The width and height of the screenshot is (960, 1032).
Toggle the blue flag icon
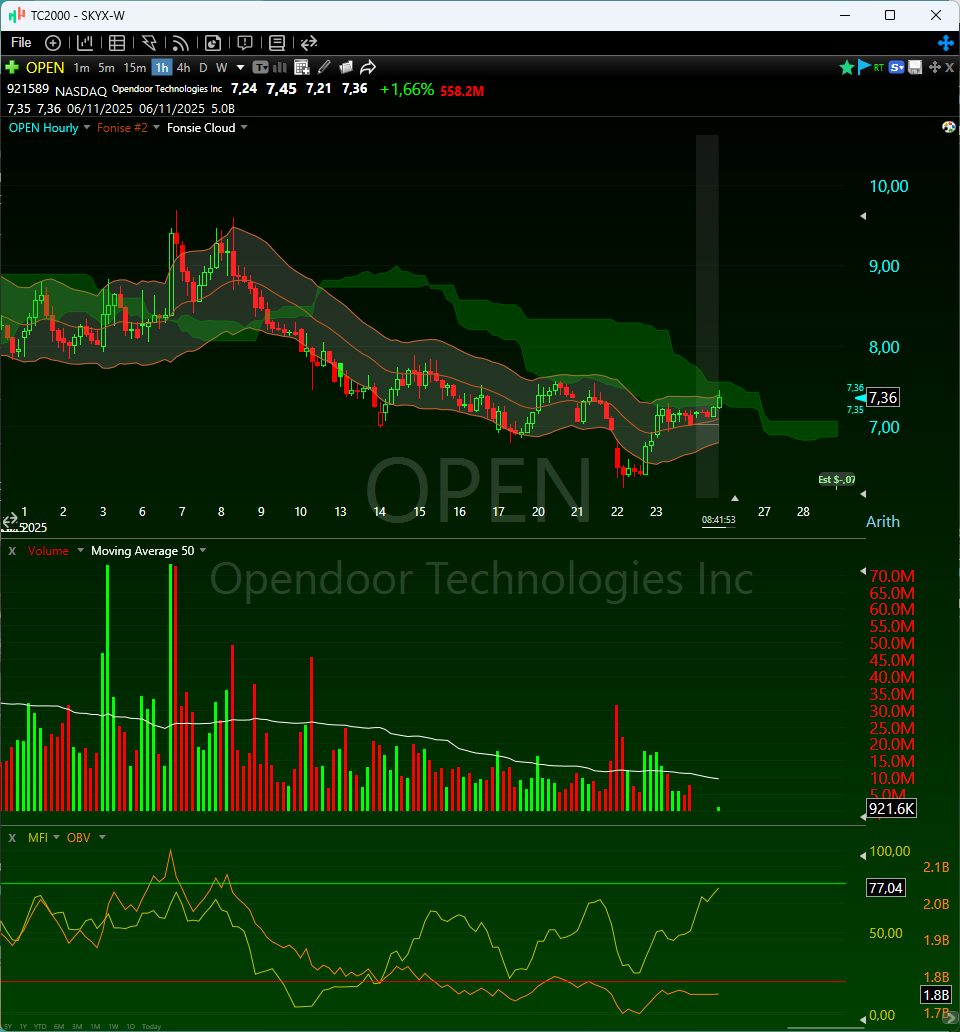(x=864, y=67)
